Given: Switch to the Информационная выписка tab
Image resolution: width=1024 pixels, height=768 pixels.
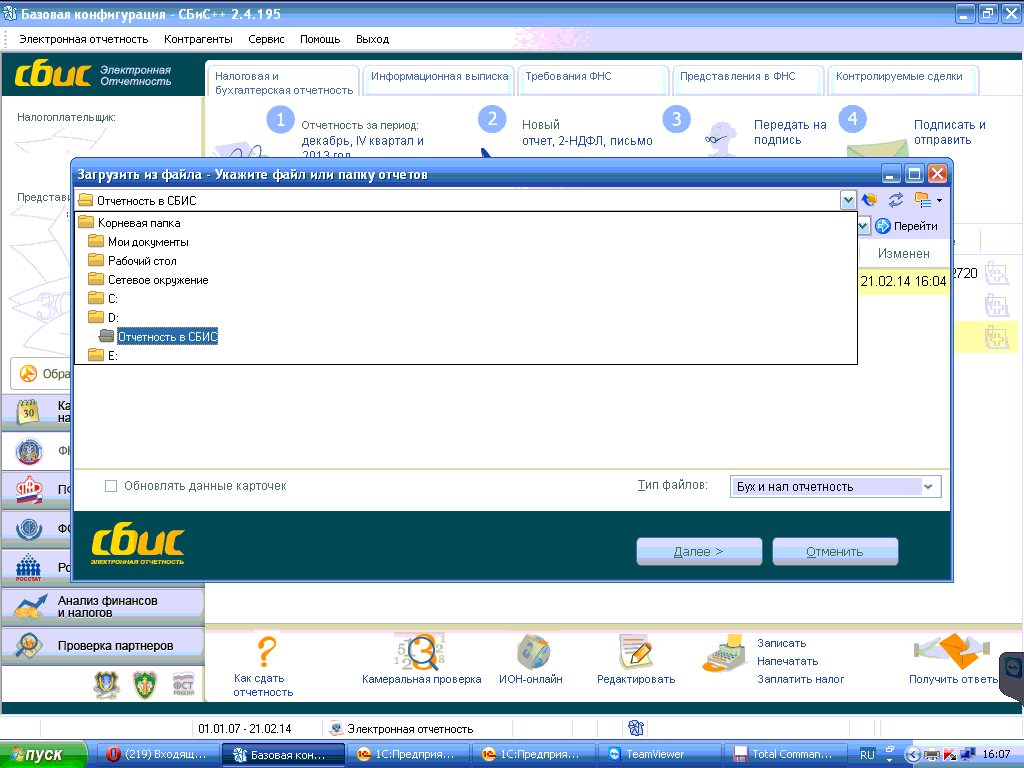Looking at the screenshot, I should tap(440, 78).
